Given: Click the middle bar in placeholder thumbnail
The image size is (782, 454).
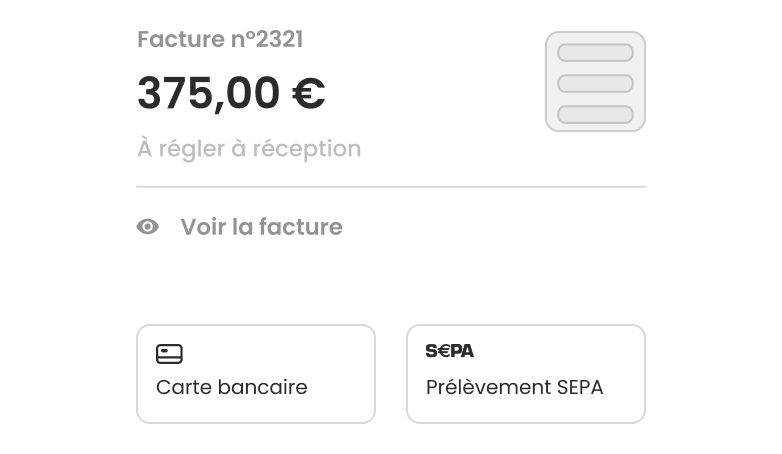Looking at the screenshot, I should coord(595,83).
